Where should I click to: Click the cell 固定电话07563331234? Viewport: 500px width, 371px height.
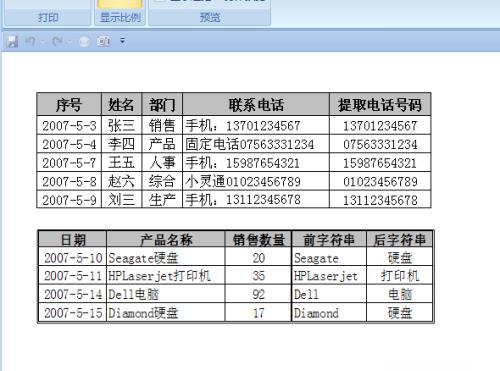pos(256,144)
